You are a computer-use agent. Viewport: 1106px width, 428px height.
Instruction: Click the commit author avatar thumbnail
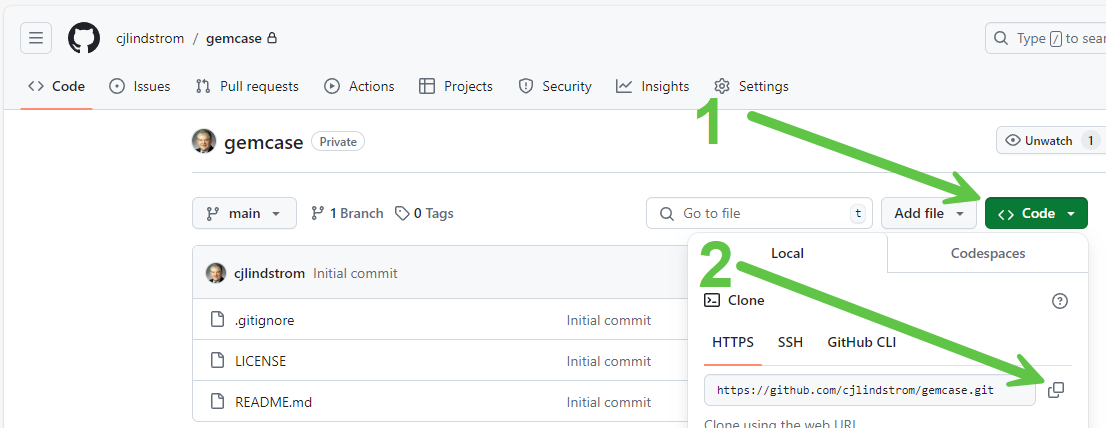tap(216, 273)
